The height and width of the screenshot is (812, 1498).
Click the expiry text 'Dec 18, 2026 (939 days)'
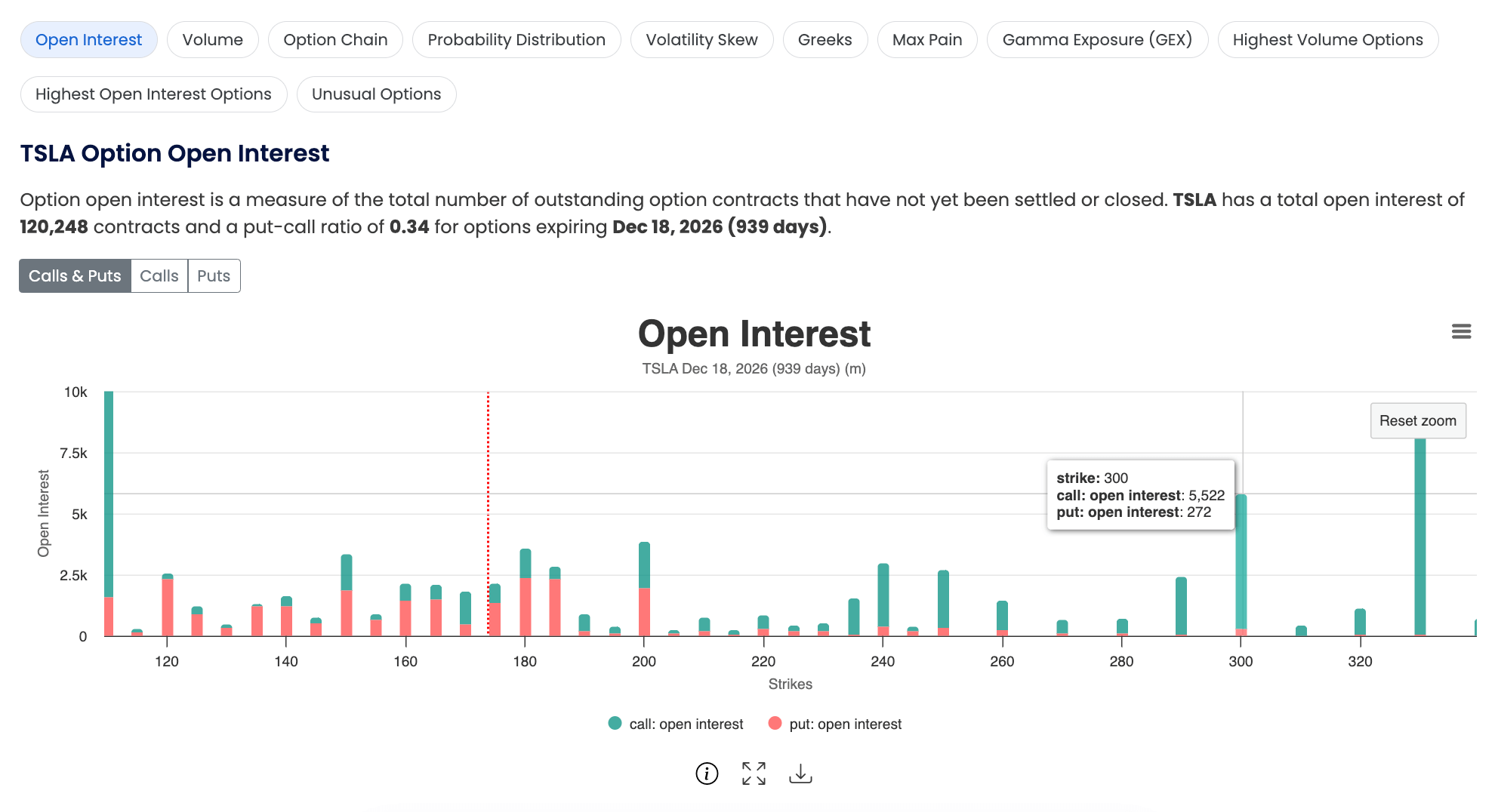tap(720, 227)
